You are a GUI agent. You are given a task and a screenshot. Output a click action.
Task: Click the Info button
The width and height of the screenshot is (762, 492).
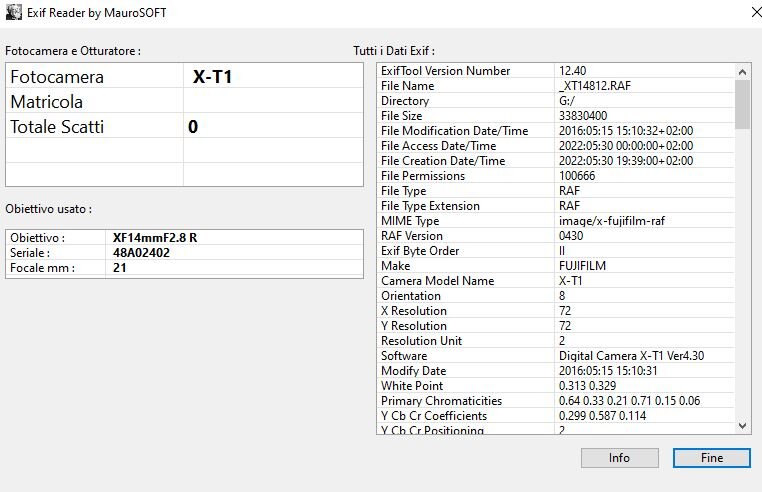point(620,458)
